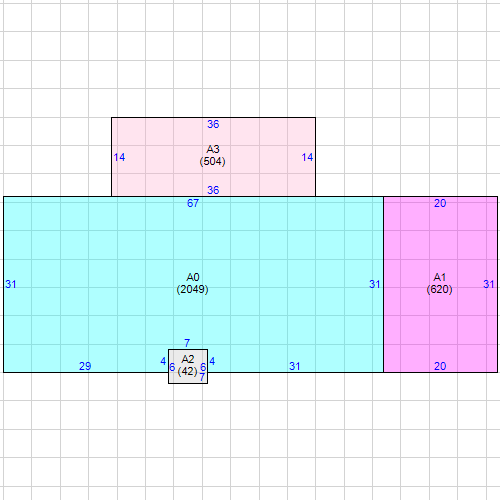
Task: Select the (620) area value
Action: pos(440,289)
